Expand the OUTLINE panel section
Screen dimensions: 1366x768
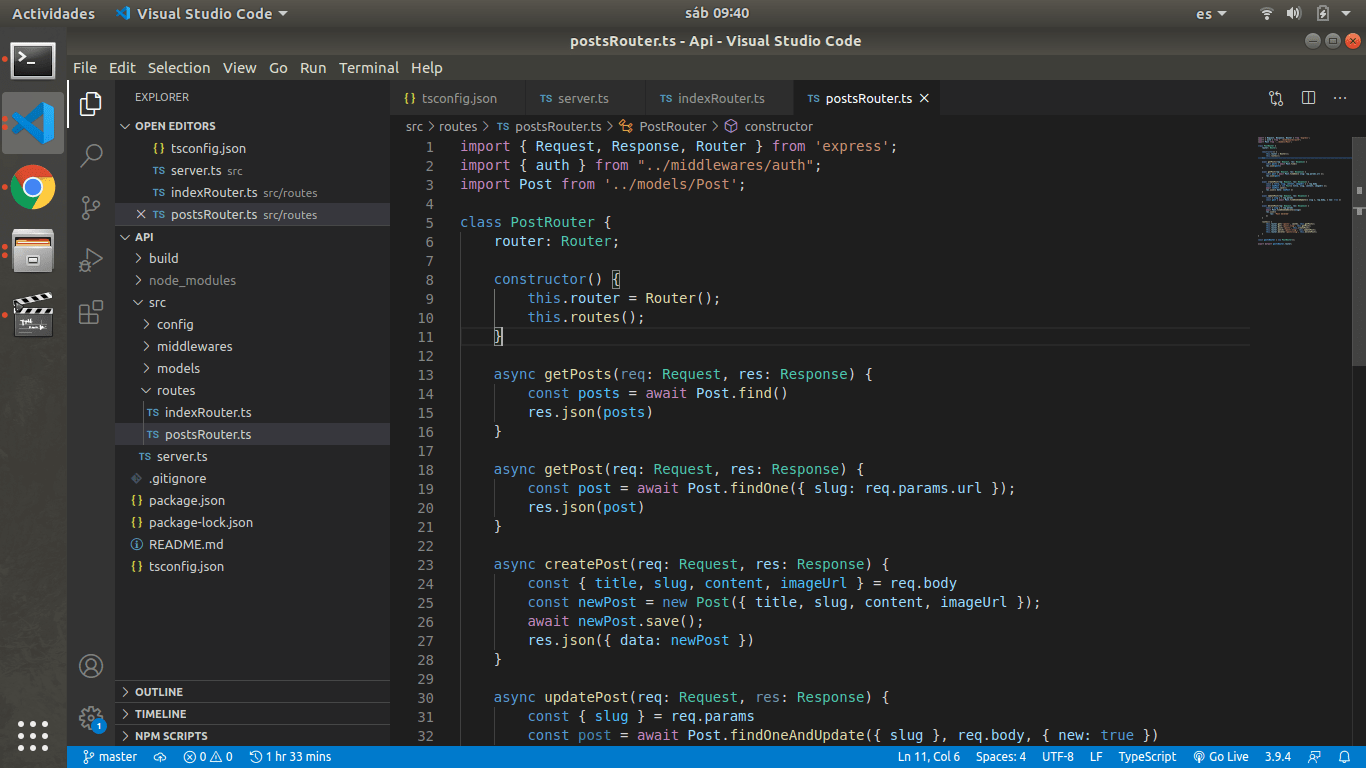tap(159, 692)
